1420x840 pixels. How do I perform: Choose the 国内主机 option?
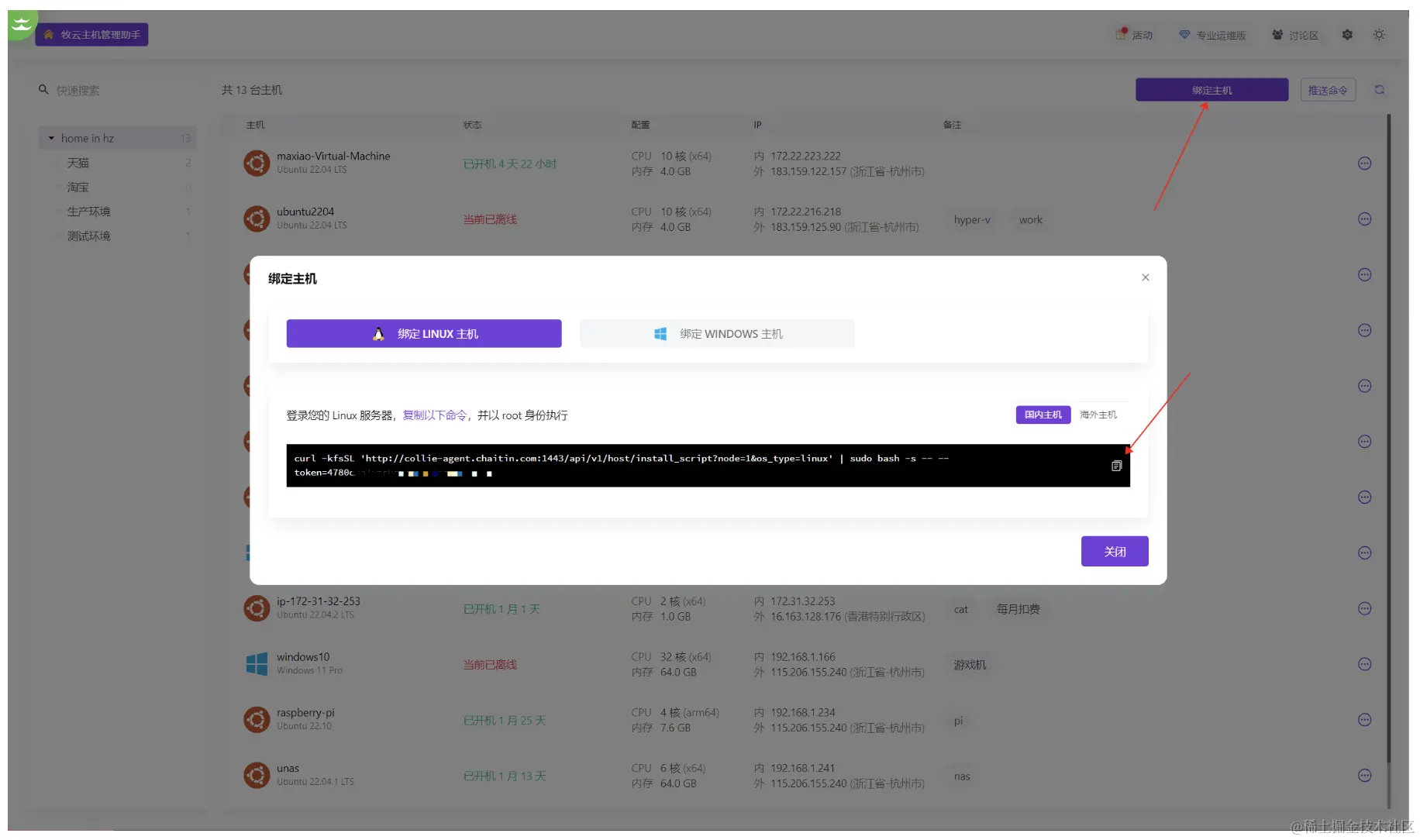tap(1043, 415)
